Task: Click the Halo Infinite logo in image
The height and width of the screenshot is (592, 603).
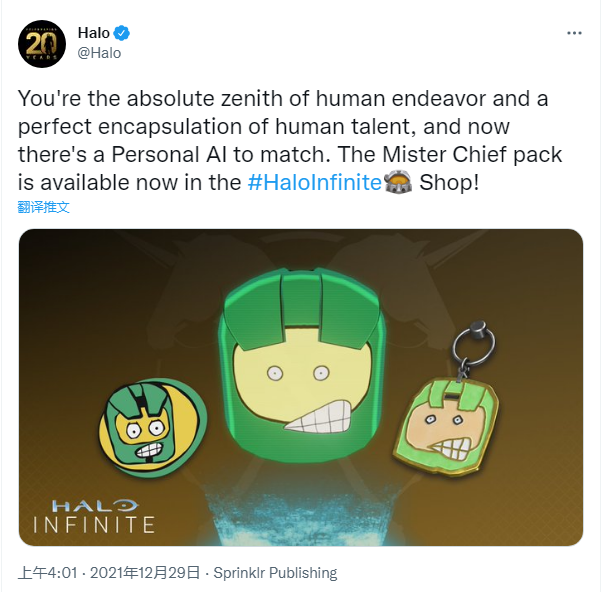Action: (x=95, y=516)
